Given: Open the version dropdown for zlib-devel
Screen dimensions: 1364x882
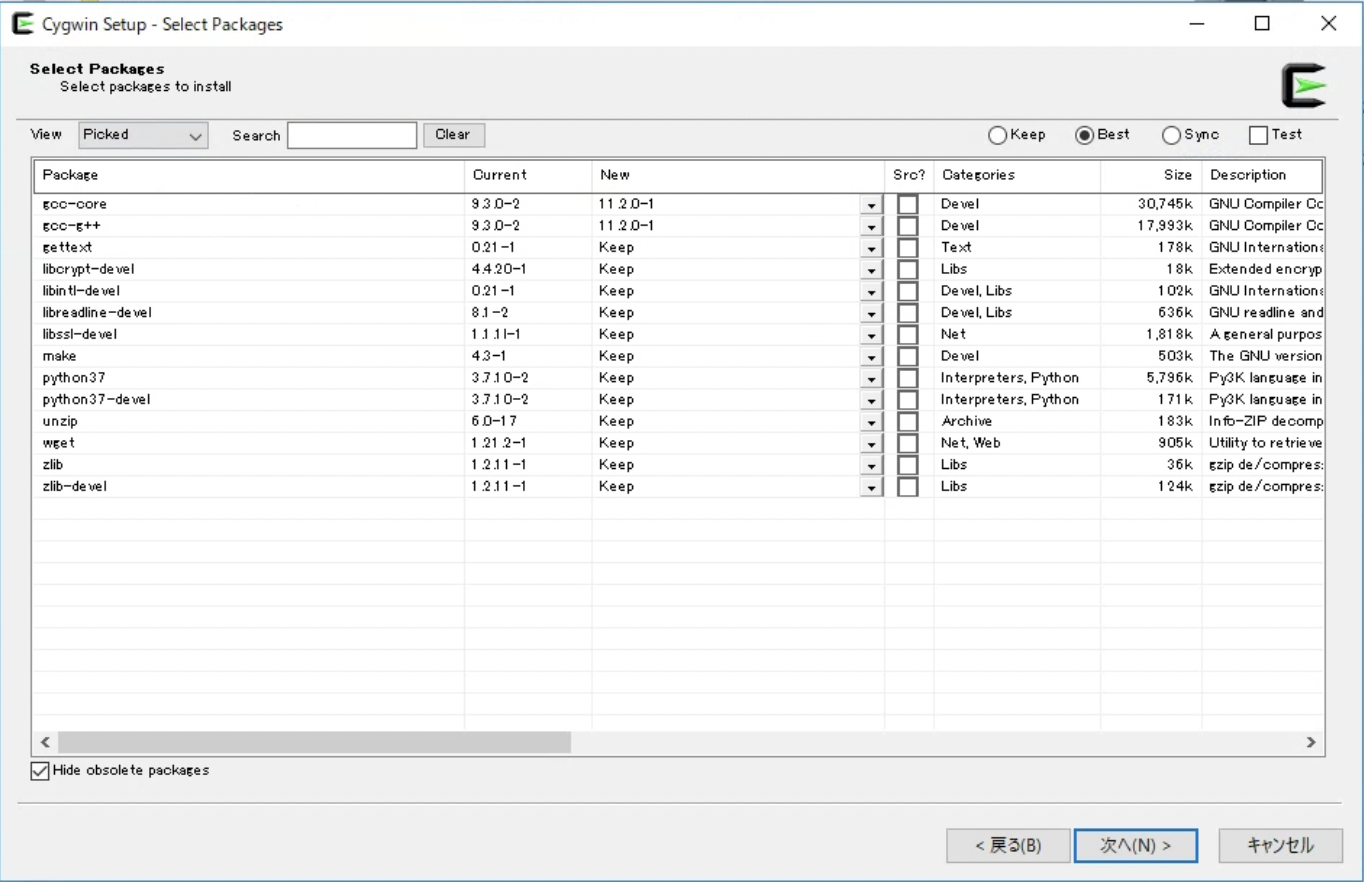Looking at the screenshot, I should pos(870,487).
